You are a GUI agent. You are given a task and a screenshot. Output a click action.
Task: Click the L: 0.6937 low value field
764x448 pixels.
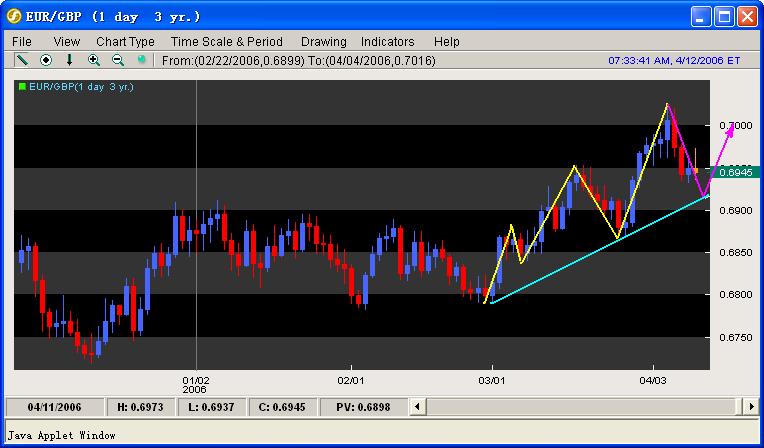click(211, 407)
